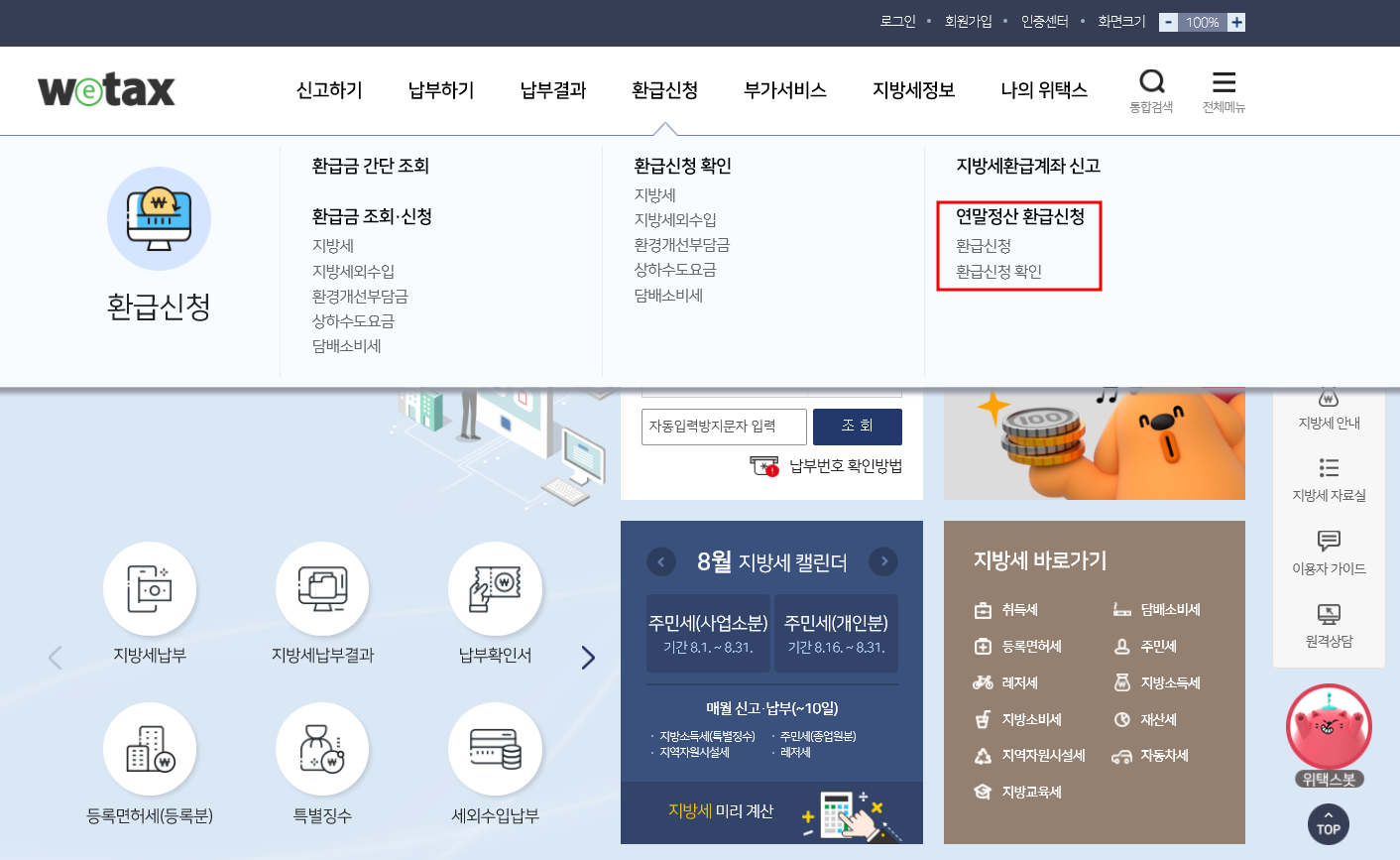Select 담배소비세 under 환급금 조회·신청
1400x860 pixels.
click(x=347, y=346)
